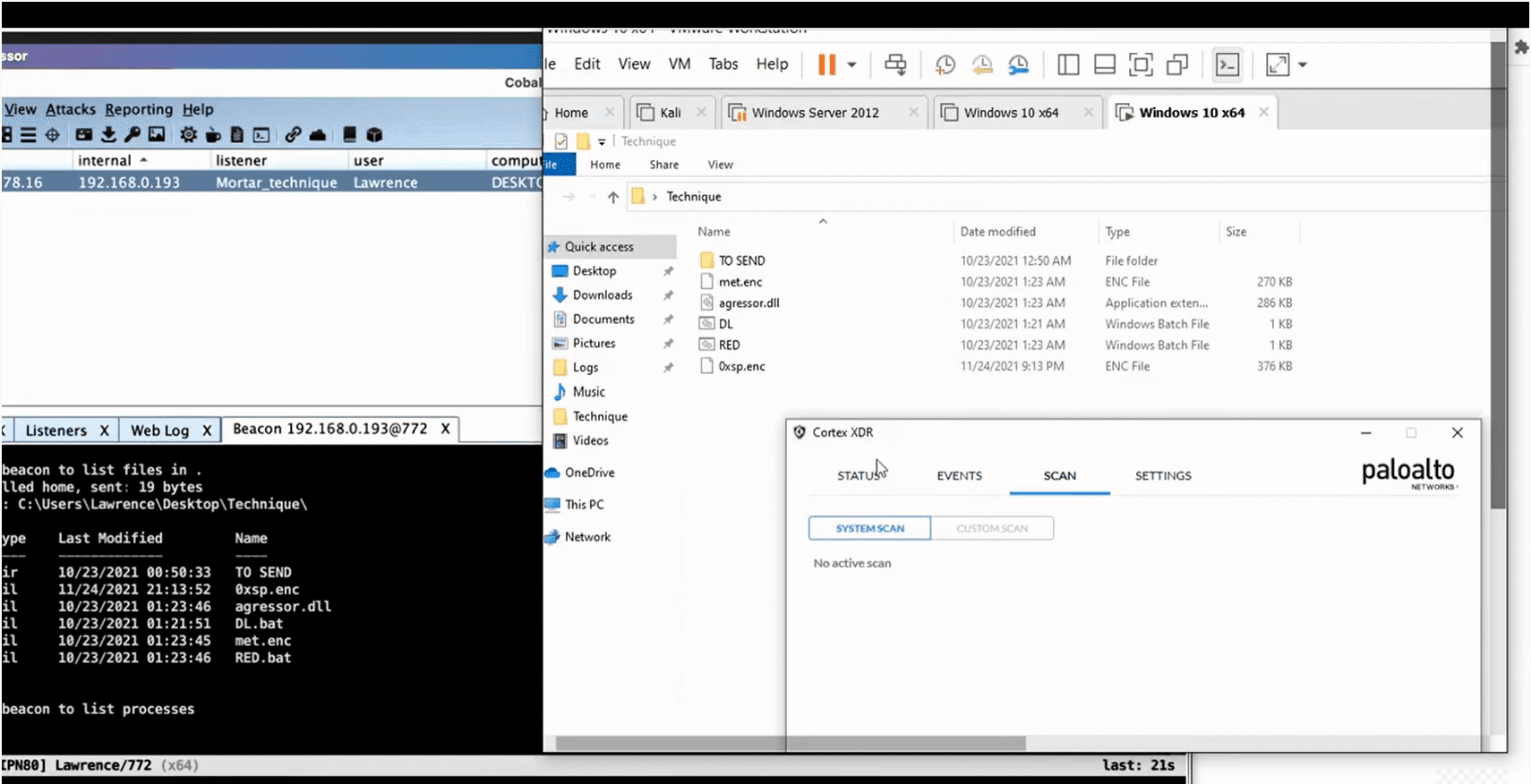Screen dimensions: 1531x784
Task: Open dropdown arrow beside stretch display icon
Action: tap(1303, 64)
